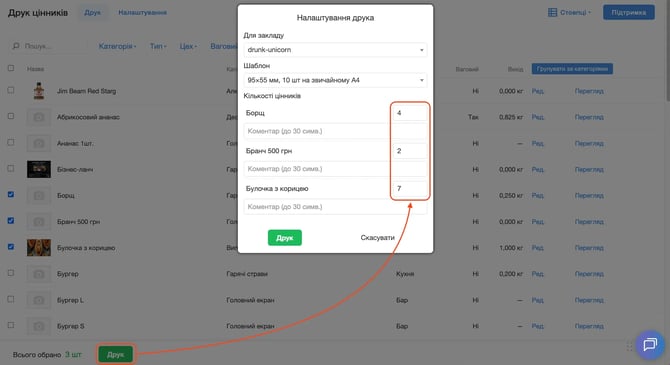Click the Бізнес-ланч product thumbnail
The width and height of the screenshot is (670, 365).
pos(39,169)
